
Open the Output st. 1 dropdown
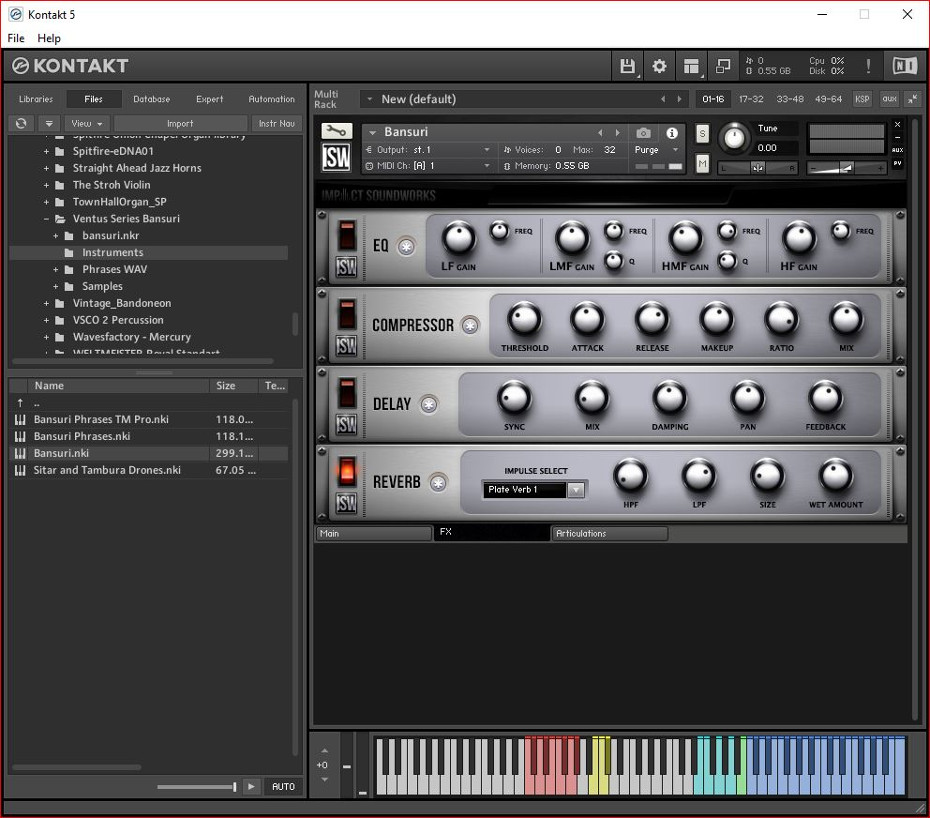(428, 149)
